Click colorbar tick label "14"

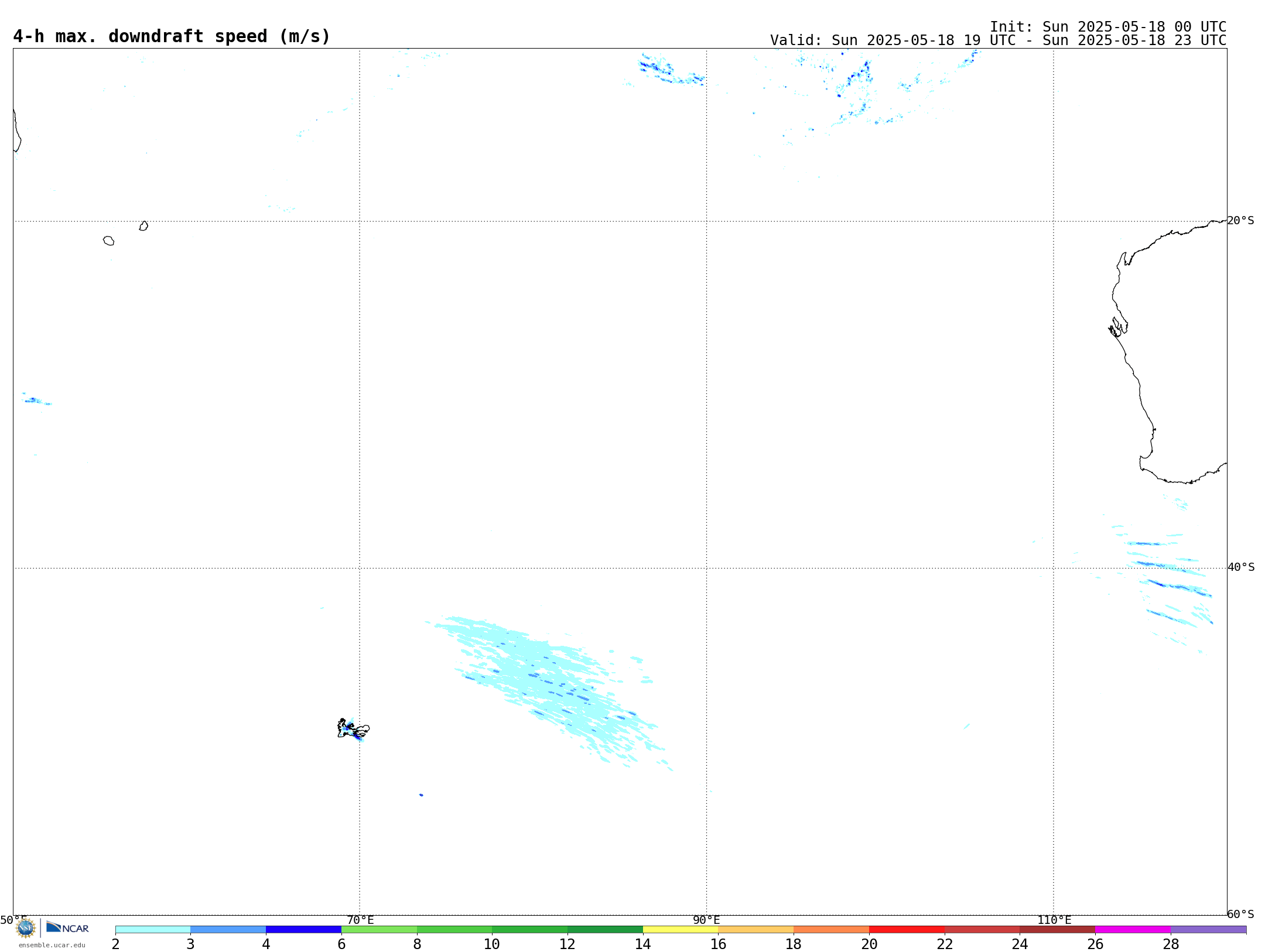(x=643, y=944)
